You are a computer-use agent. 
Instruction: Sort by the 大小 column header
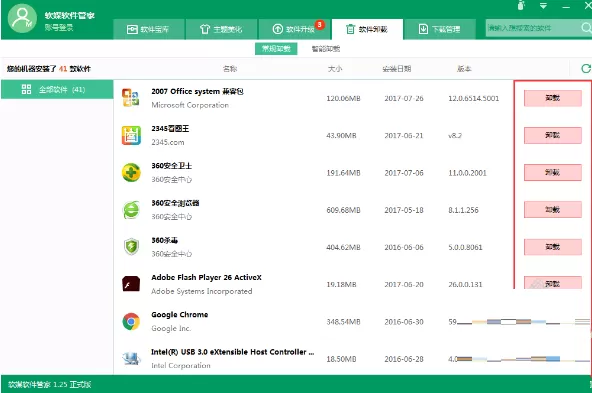[x=335, y=69]
